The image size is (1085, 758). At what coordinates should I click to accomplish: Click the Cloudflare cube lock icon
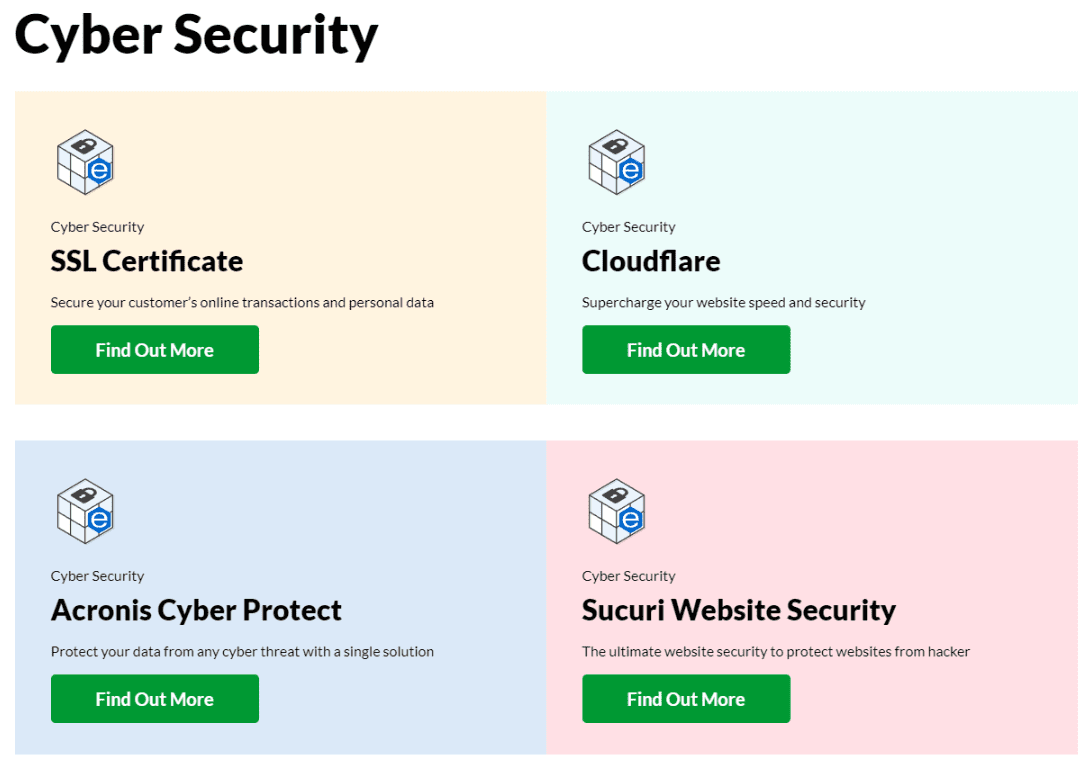[x=617, y=162]
